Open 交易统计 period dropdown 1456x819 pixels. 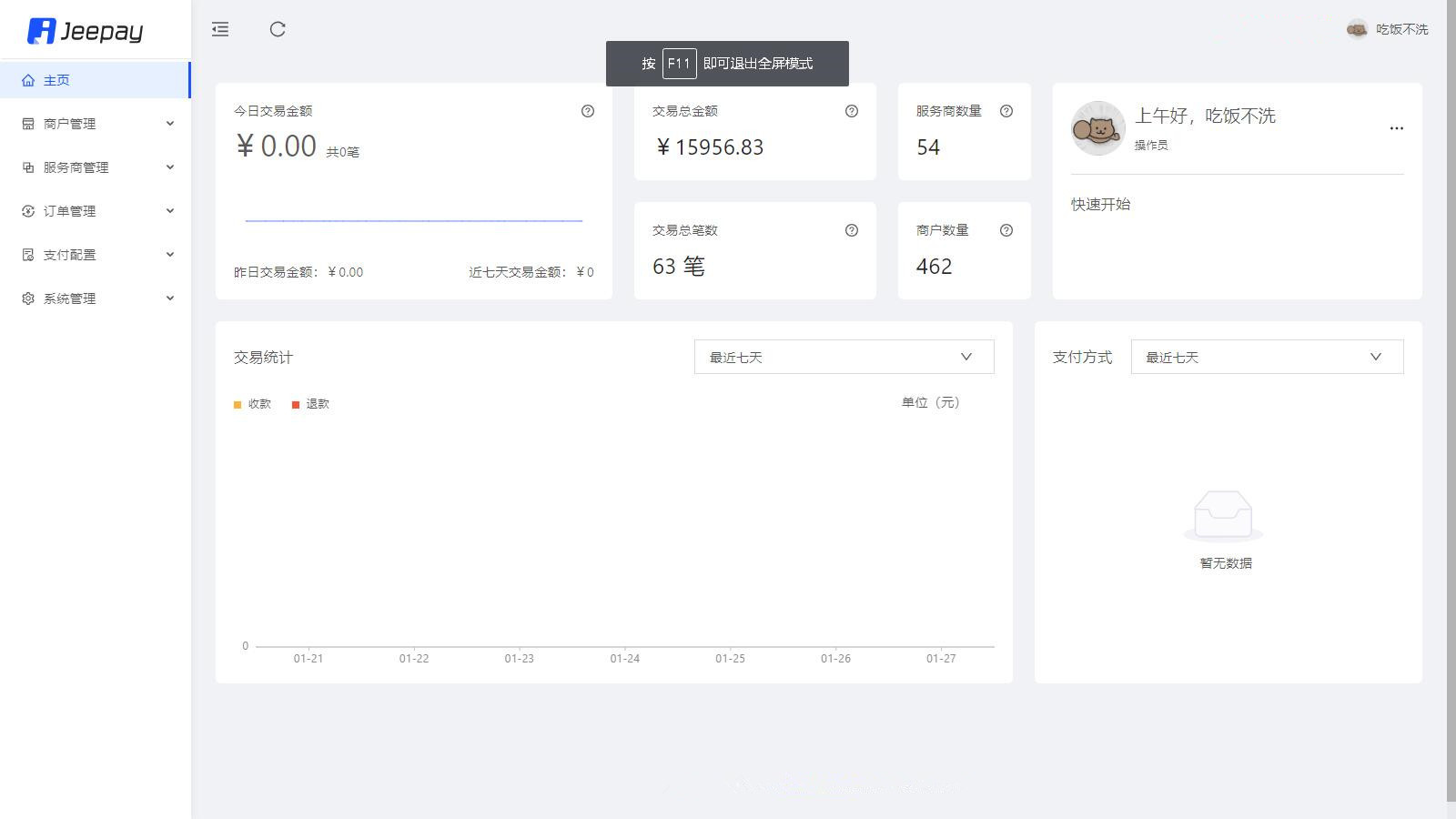coord(844,357)
